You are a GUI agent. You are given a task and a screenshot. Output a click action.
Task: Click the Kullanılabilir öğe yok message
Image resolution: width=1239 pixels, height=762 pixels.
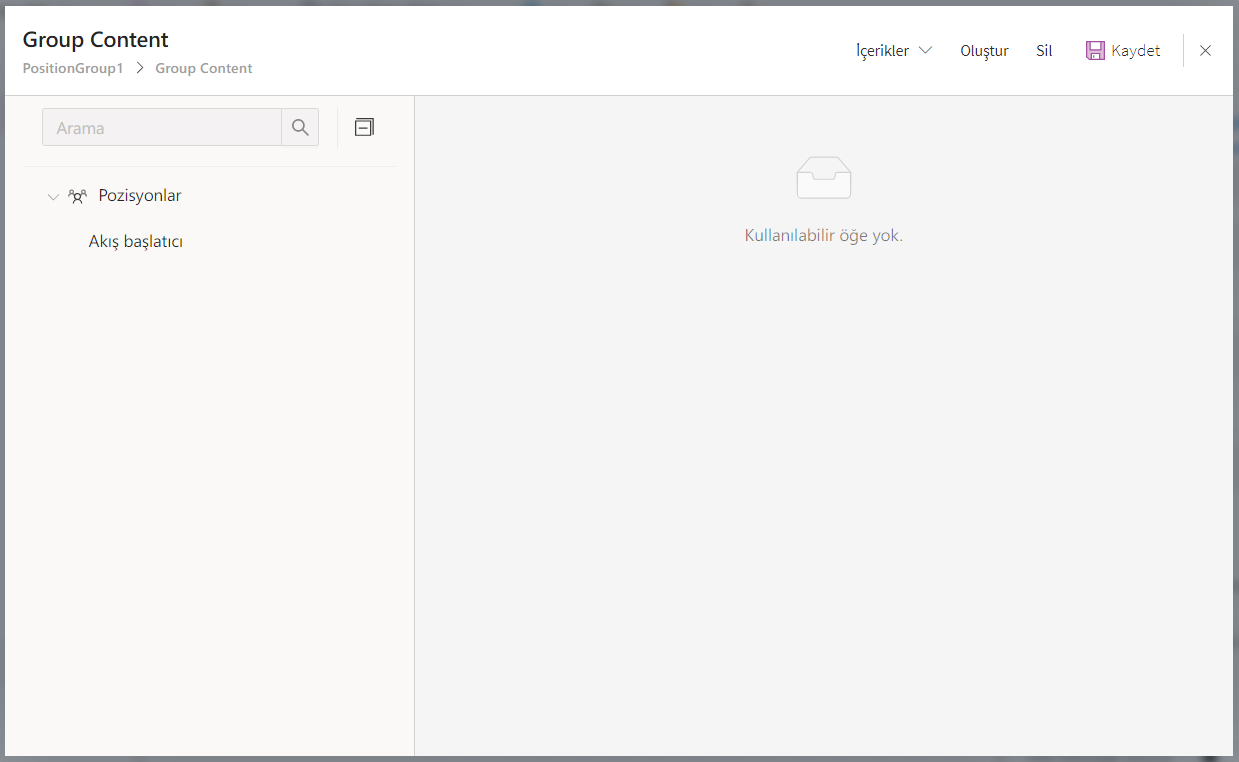pyautogui.click(x=824, y=236)
